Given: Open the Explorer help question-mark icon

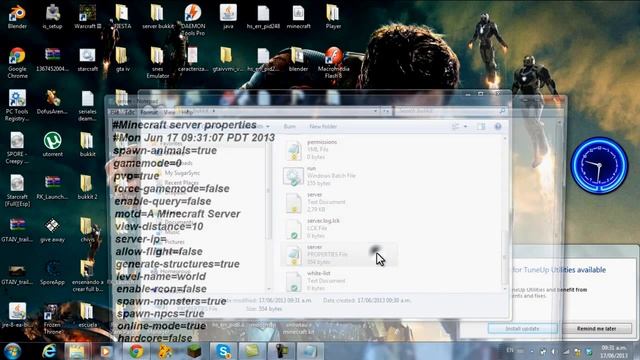Looking at the screenshot, I should click(x=498, y=127).
